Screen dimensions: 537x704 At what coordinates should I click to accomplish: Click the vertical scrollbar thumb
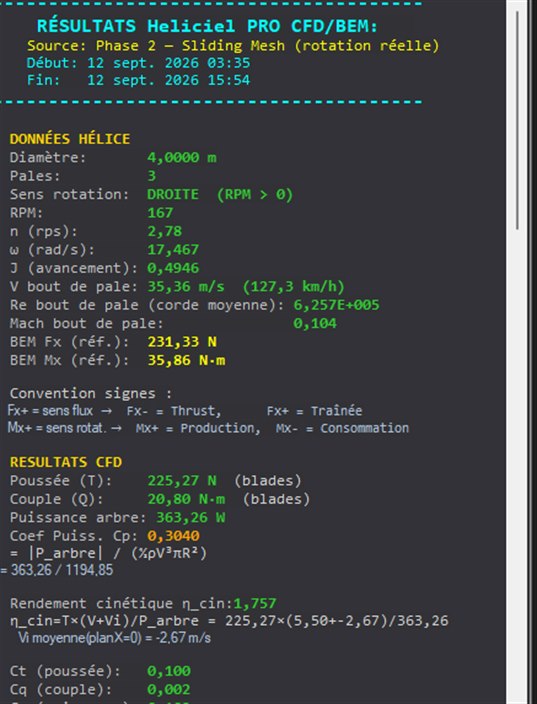(x=517, y=120)
